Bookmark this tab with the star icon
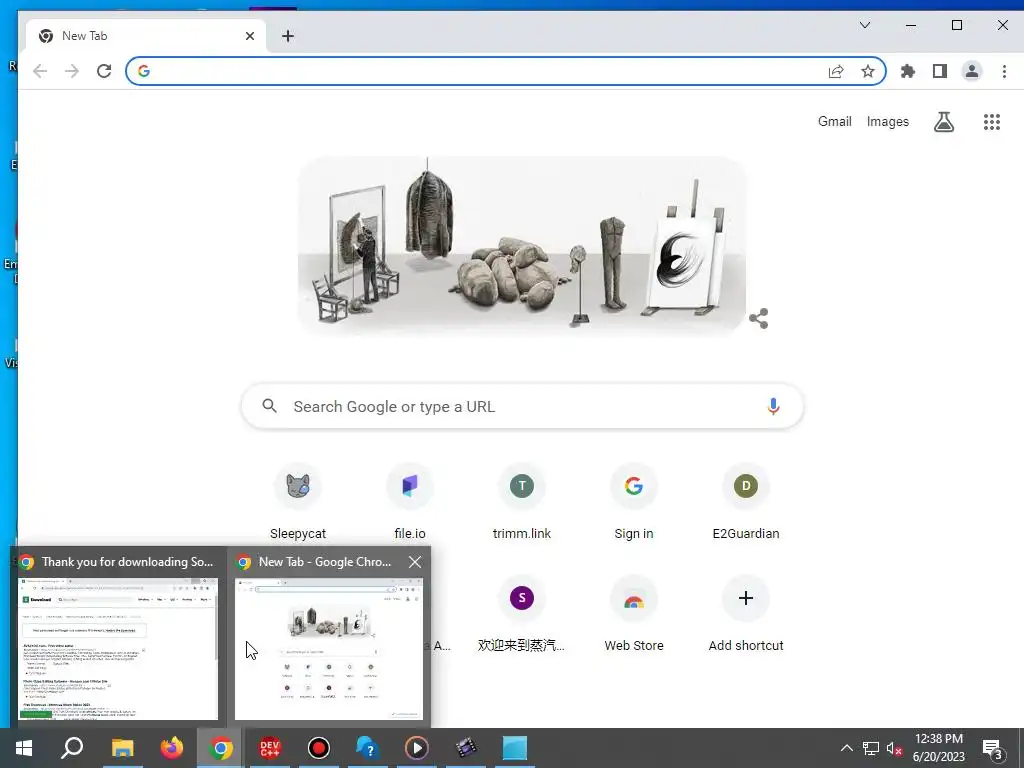The image size is (1024, 768). 867,71
